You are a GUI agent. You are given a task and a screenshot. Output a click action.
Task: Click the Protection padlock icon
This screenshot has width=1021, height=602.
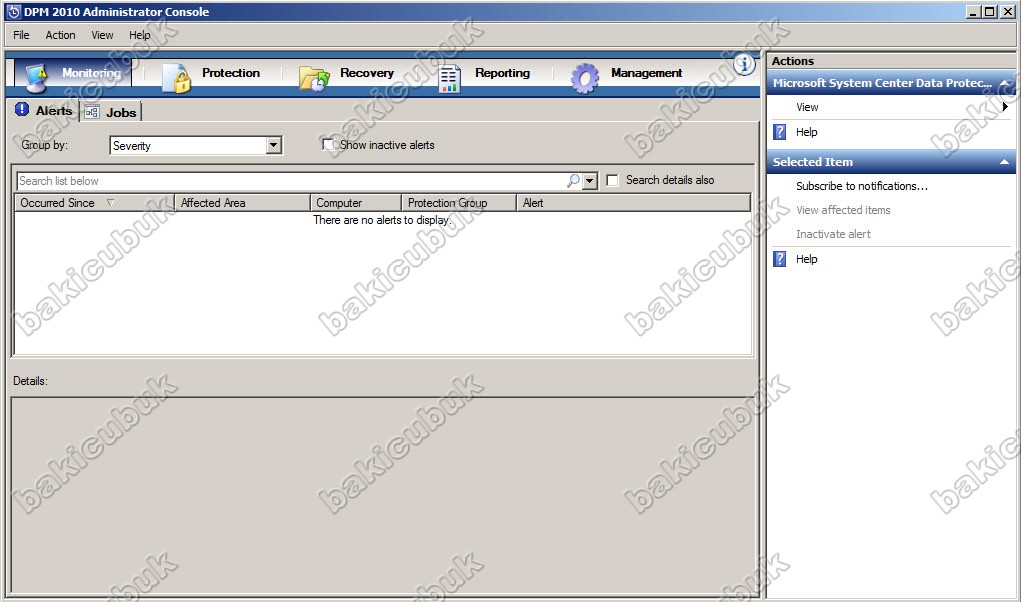[176, 78]
